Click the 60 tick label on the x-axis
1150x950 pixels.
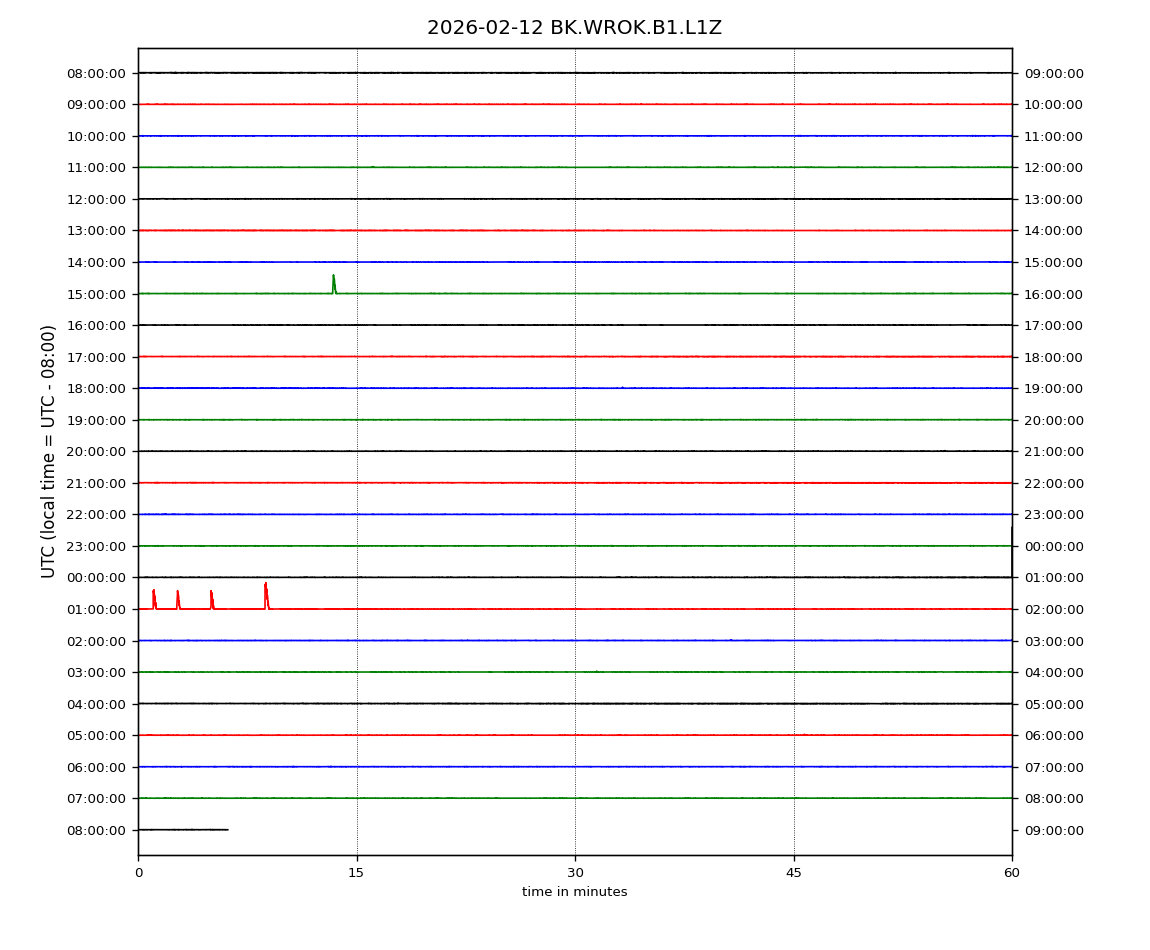1012,873
